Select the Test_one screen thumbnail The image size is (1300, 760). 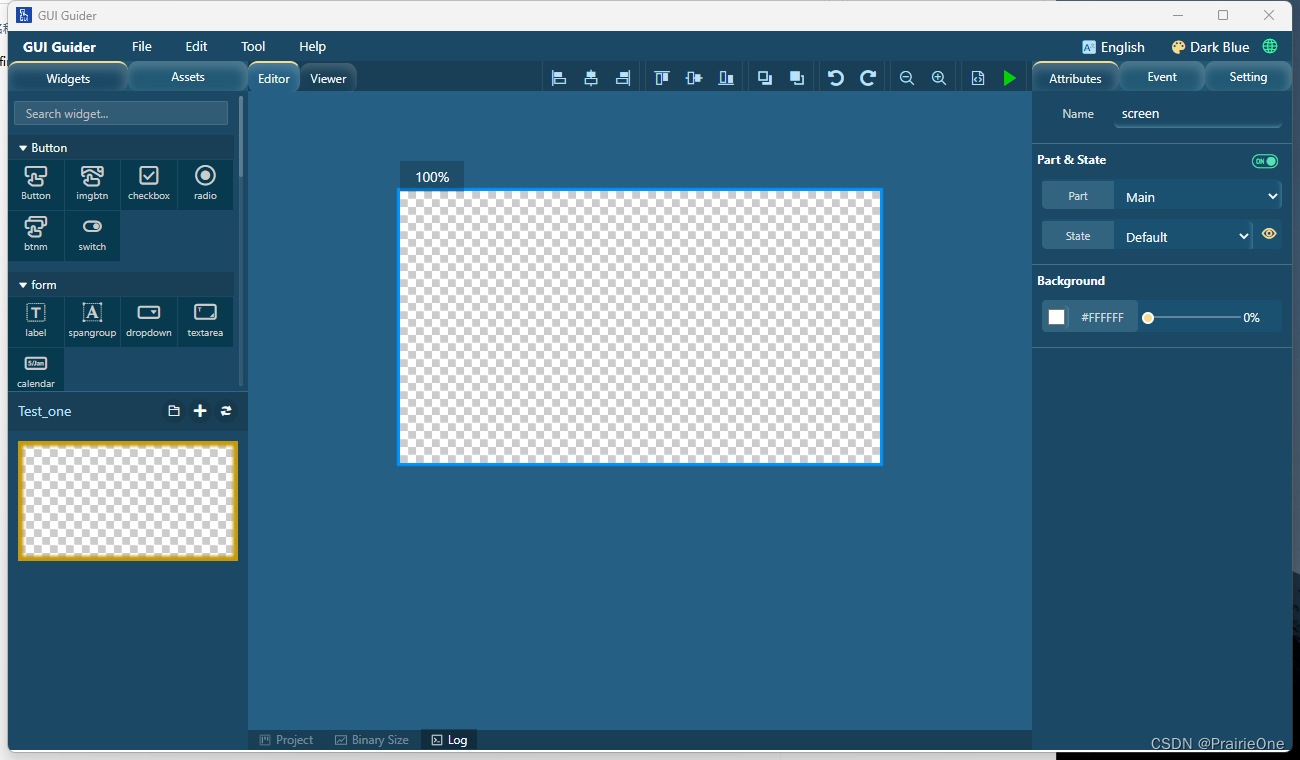[x=128, y=501]
